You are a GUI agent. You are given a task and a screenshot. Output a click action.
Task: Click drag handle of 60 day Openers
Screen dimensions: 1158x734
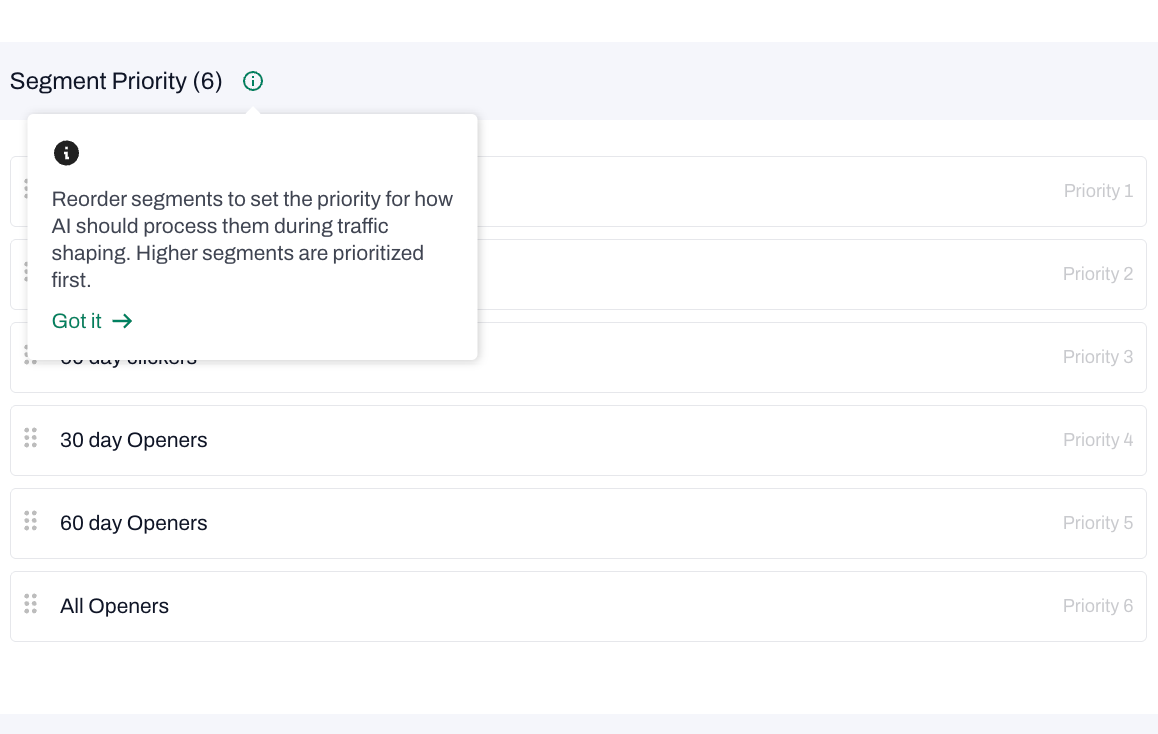tap(30, 521)
